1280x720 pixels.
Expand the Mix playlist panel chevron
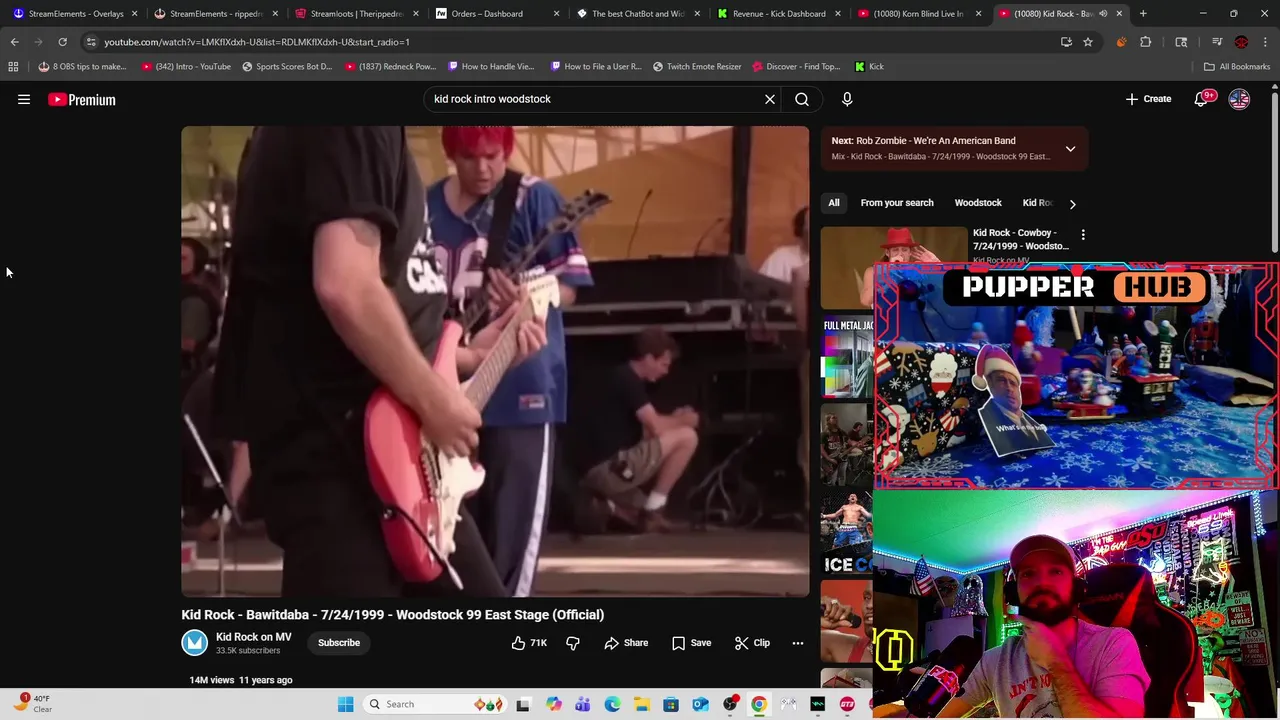(1070, 149)
